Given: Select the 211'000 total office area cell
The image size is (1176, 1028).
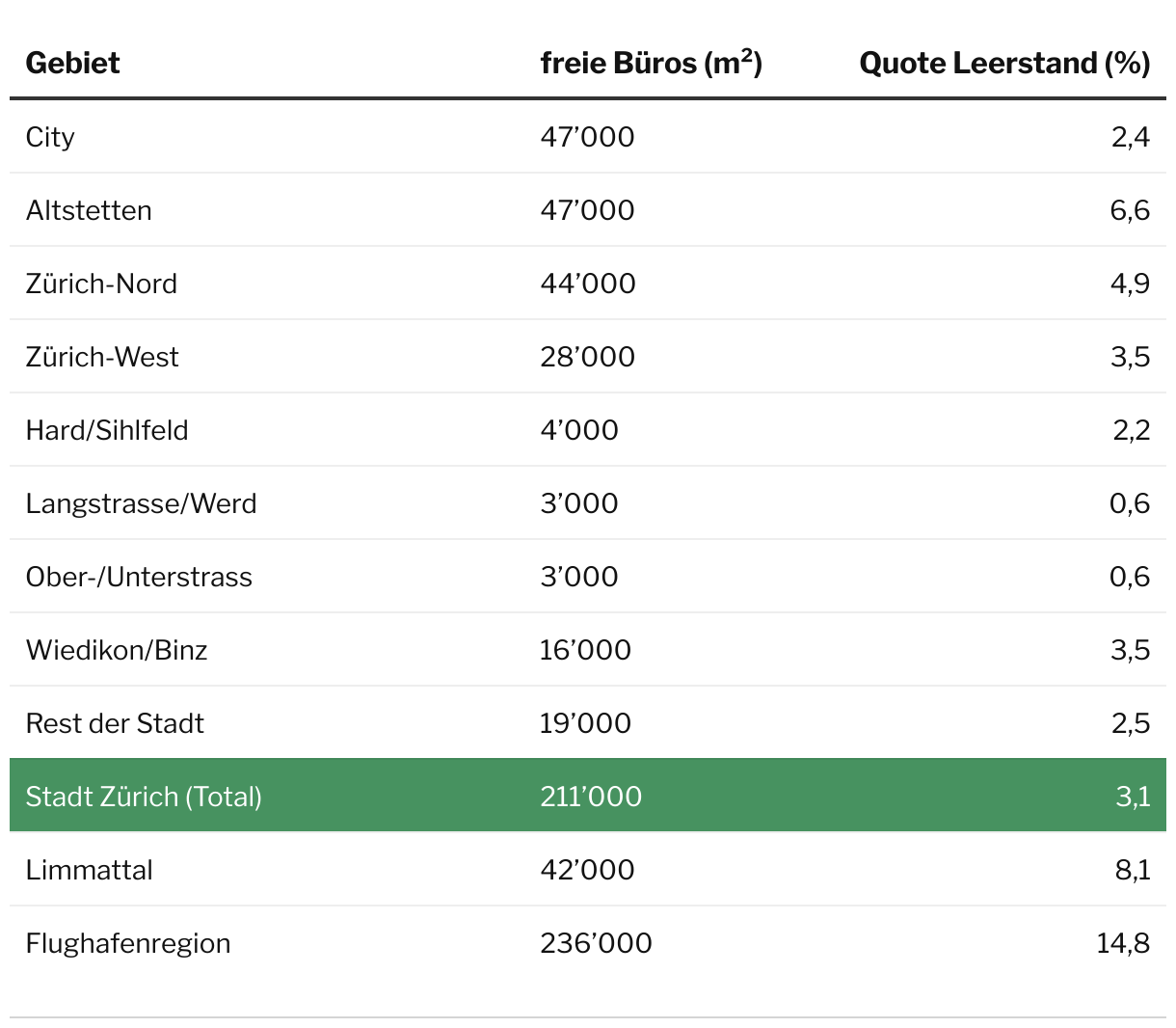Looking at the screenshot, I should (591, 797).
